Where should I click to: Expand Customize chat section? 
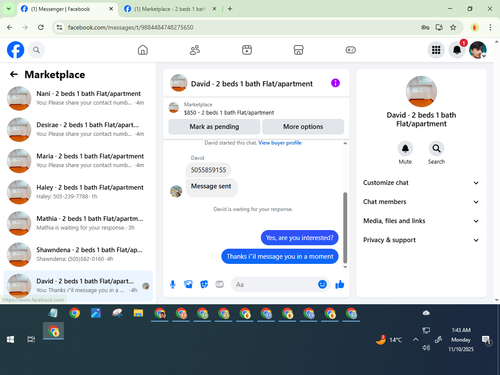(x=421, y=183)
